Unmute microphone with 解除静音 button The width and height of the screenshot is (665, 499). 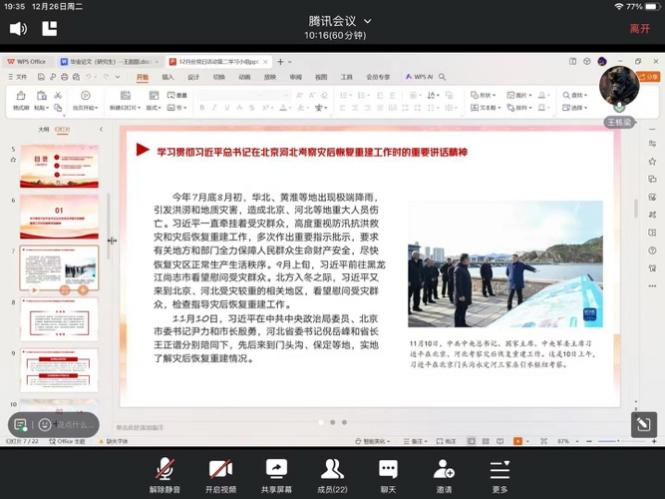164,473
